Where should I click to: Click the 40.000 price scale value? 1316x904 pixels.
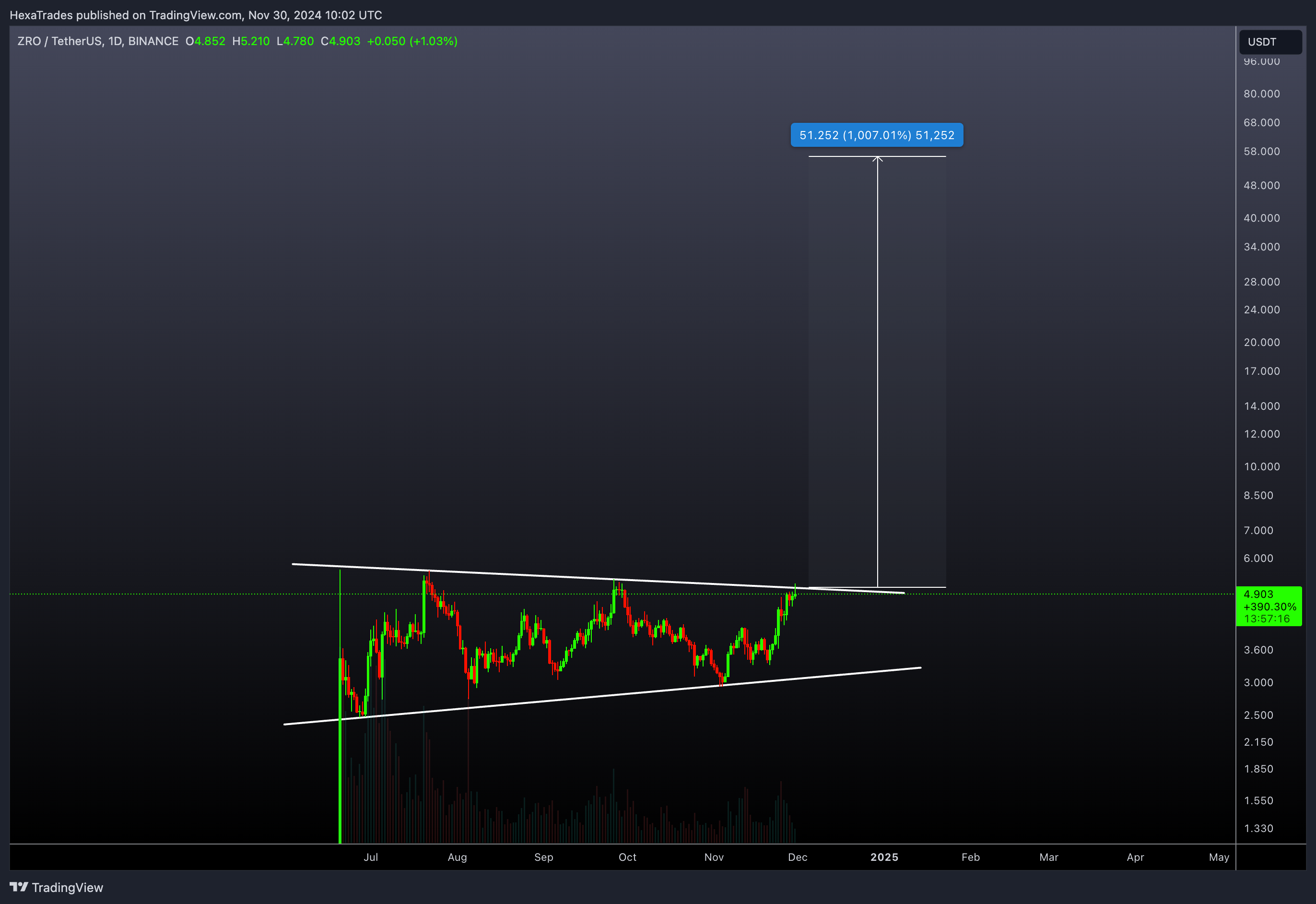tap(1262, 218)
